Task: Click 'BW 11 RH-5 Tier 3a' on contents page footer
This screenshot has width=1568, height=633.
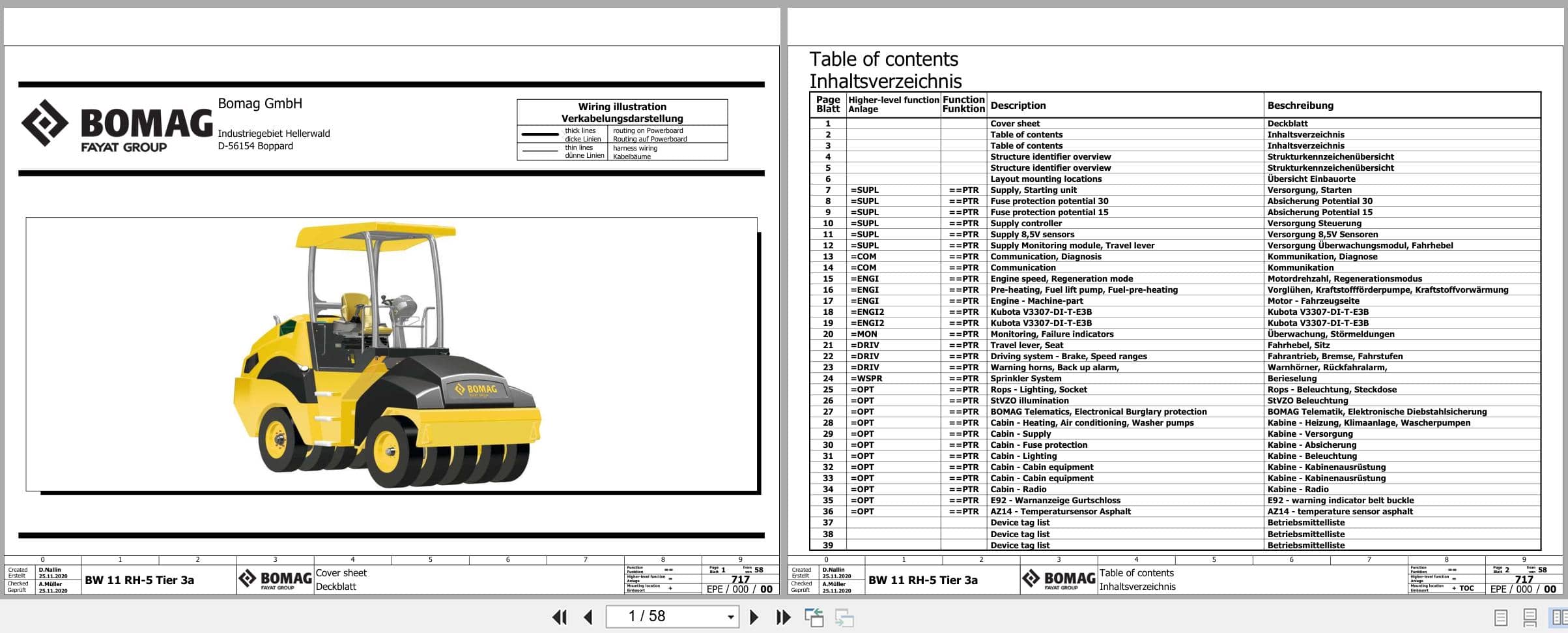Action: tap(923, 580)
